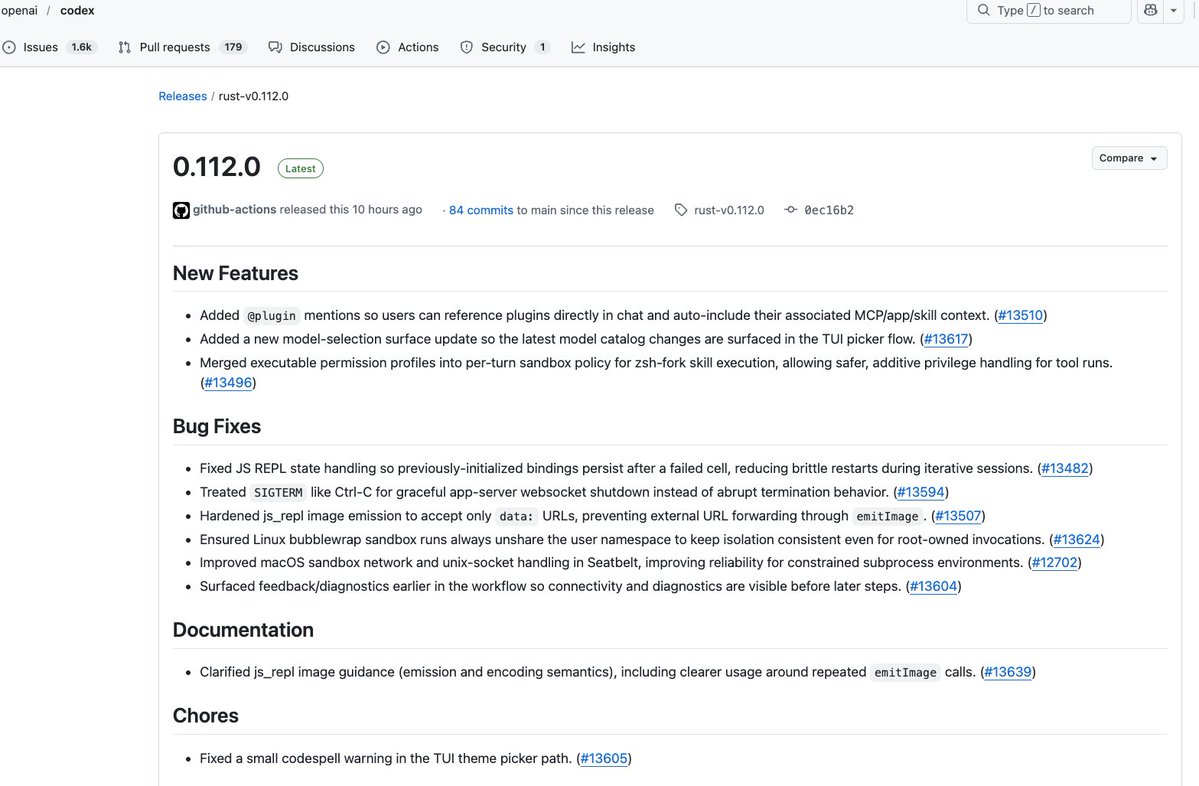Viewport: 1199px width, 786px height.
Task: Open commit 0ec16b2
Action: coord(829,210)
